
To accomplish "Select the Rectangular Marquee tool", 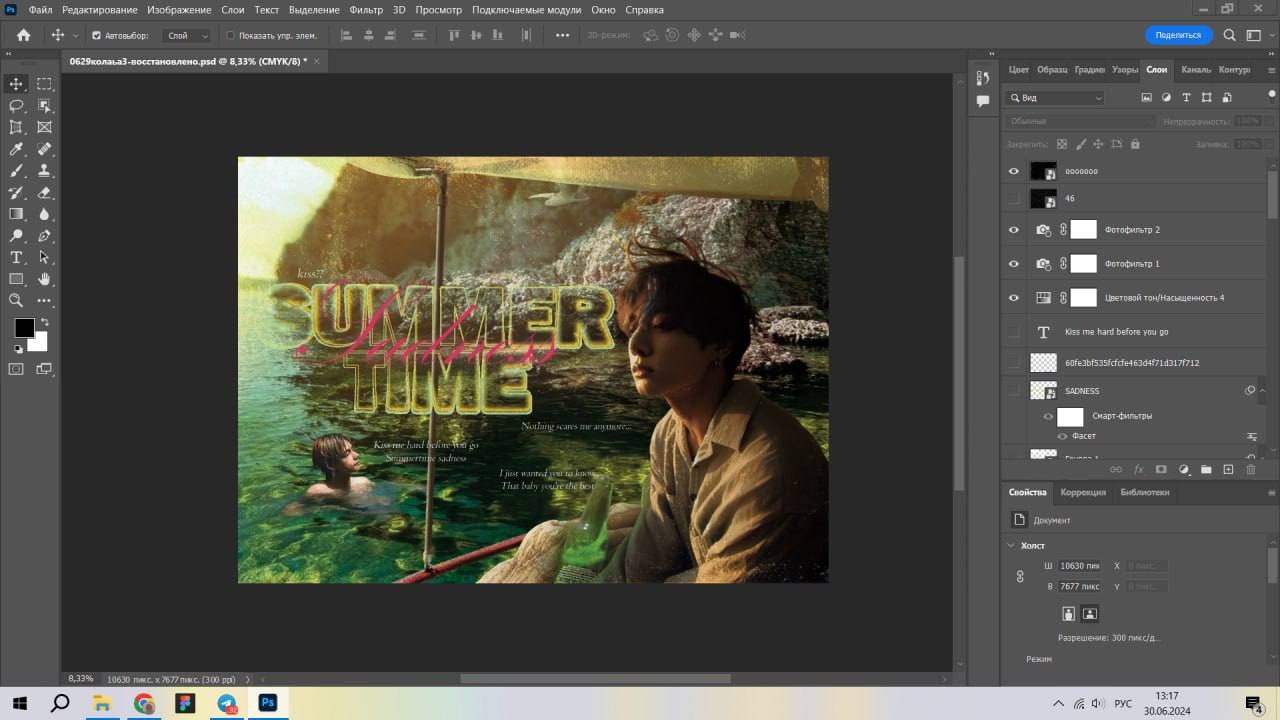I will [x=44, y=84].
